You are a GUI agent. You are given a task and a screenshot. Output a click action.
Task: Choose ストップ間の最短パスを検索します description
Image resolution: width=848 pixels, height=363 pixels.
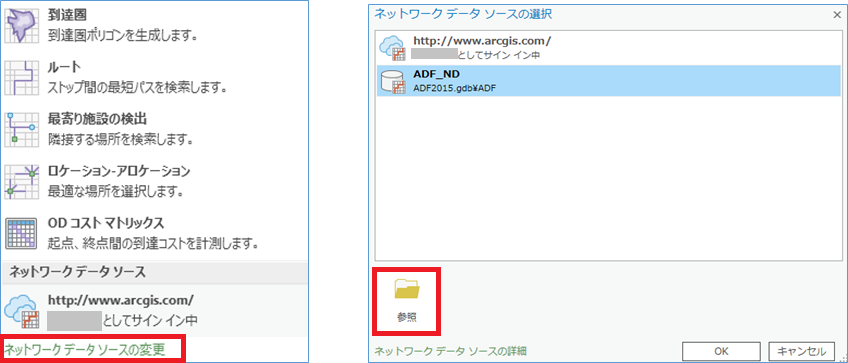click(x=136, y=87)
